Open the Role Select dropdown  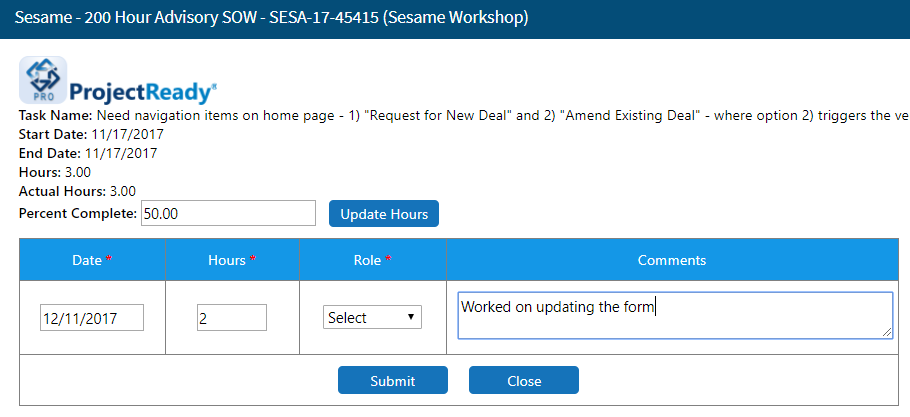pyautogui.click(x=372, y=317)
